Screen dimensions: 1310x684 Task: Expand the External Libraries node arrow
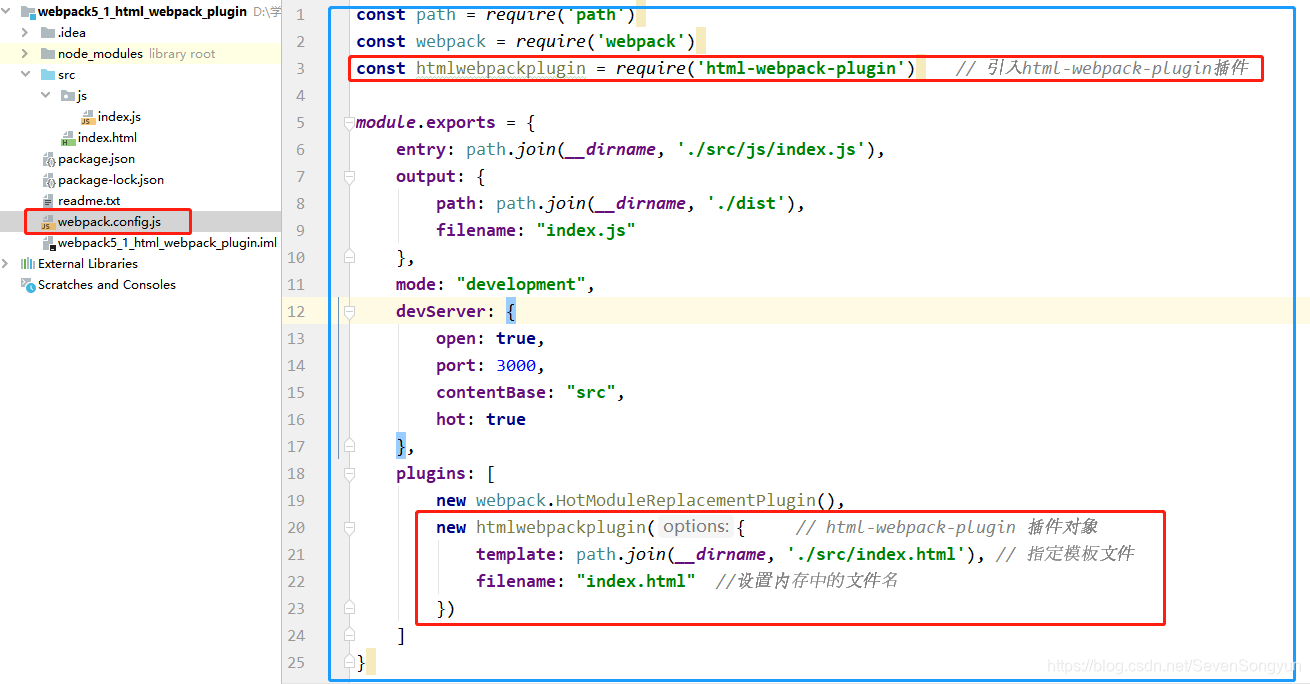pyautogui.click(x=7, y=264)
